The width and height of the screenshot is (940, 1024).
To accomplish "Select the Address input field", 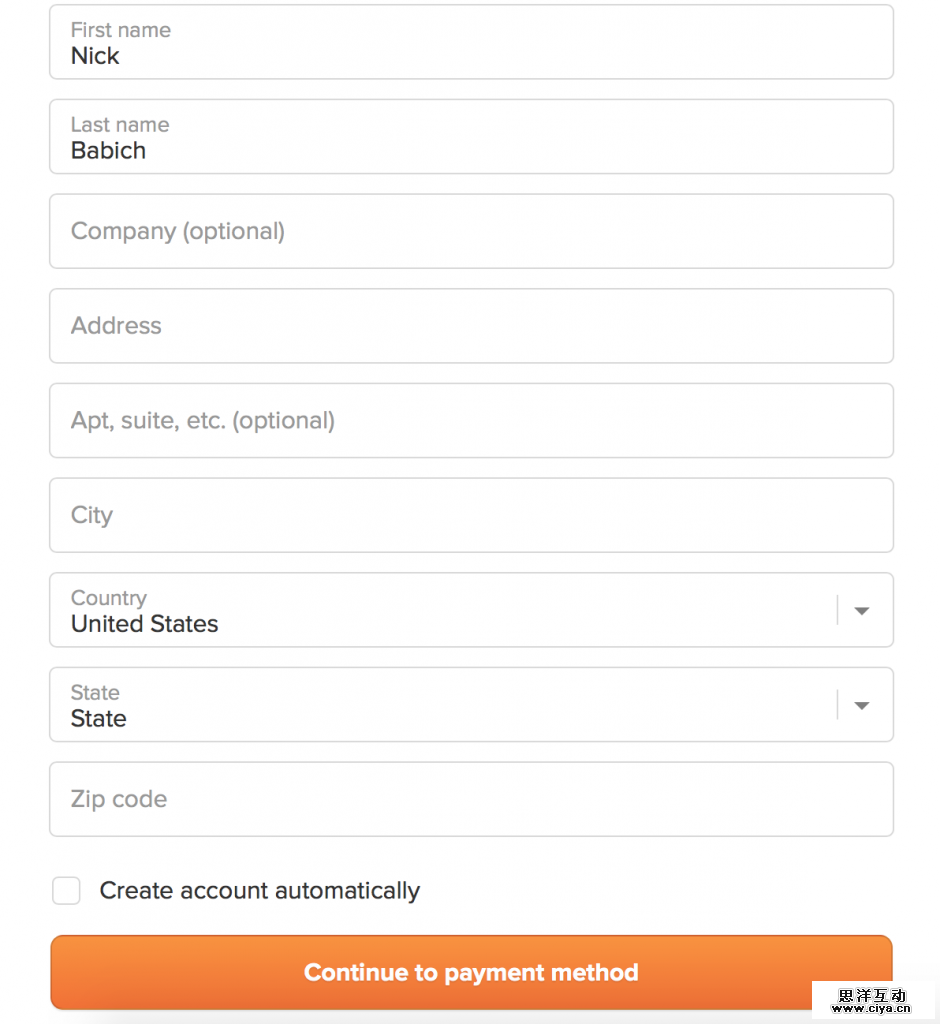I will click(x=471, y=326).
